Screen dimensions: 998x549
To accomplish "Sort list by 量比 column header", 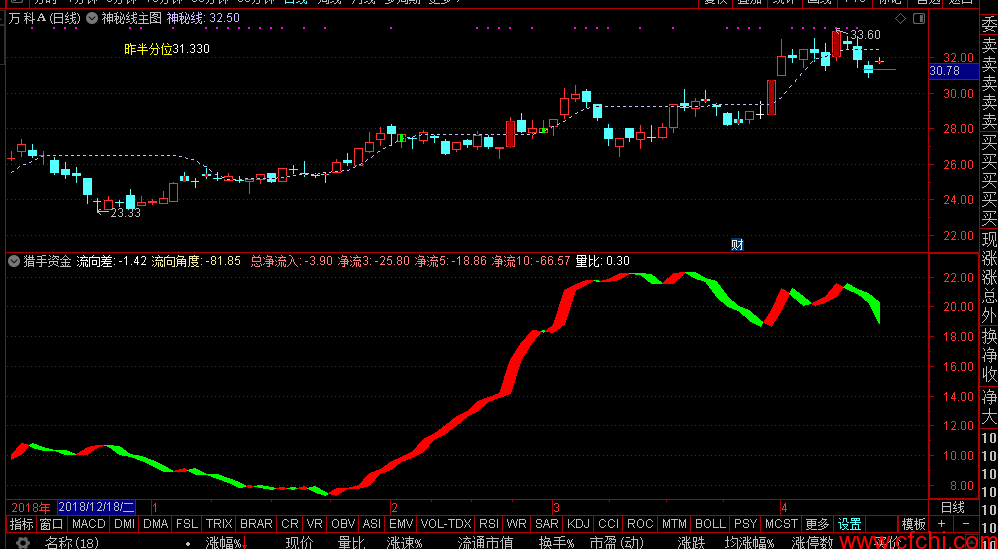I will [351, 543].
